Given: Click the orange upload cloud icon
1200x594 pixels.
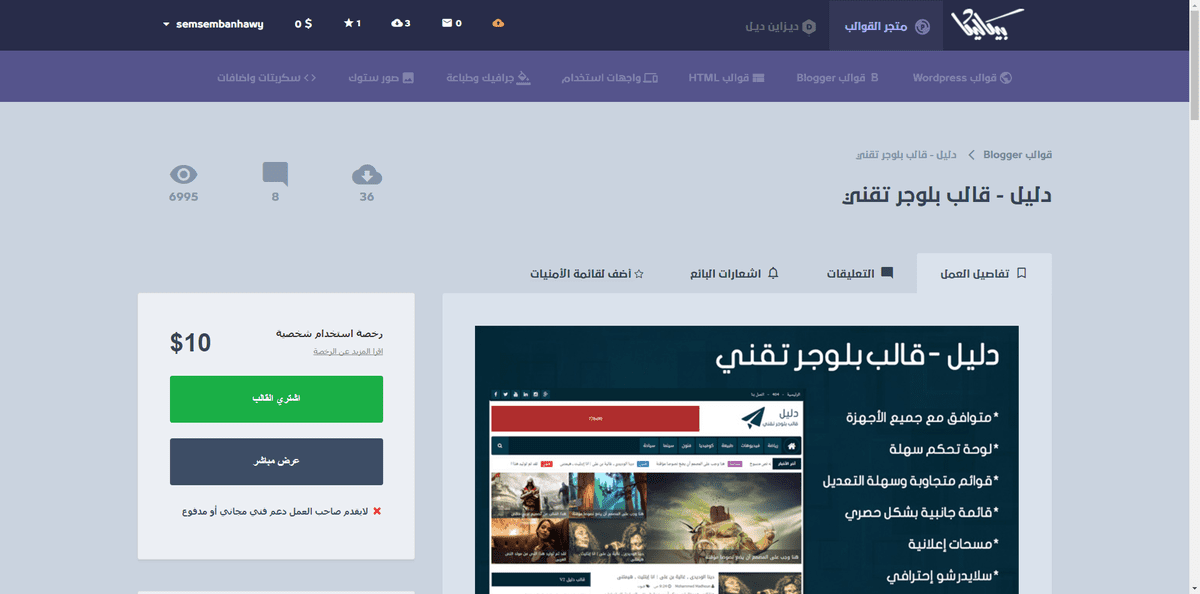Looking at the screenshot, I should (498, 23).
